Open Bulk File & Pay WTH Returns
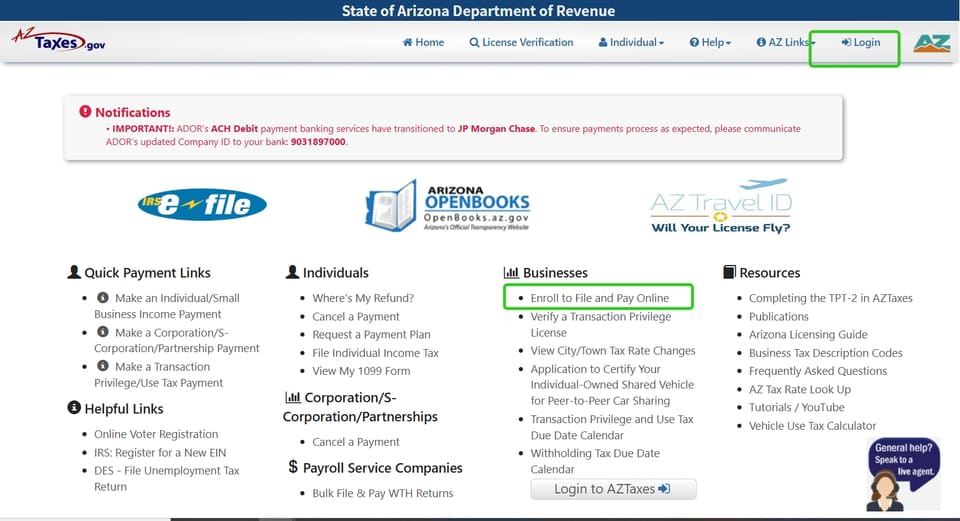The height and width of the screenshot is (521, 960). point(383,493)
